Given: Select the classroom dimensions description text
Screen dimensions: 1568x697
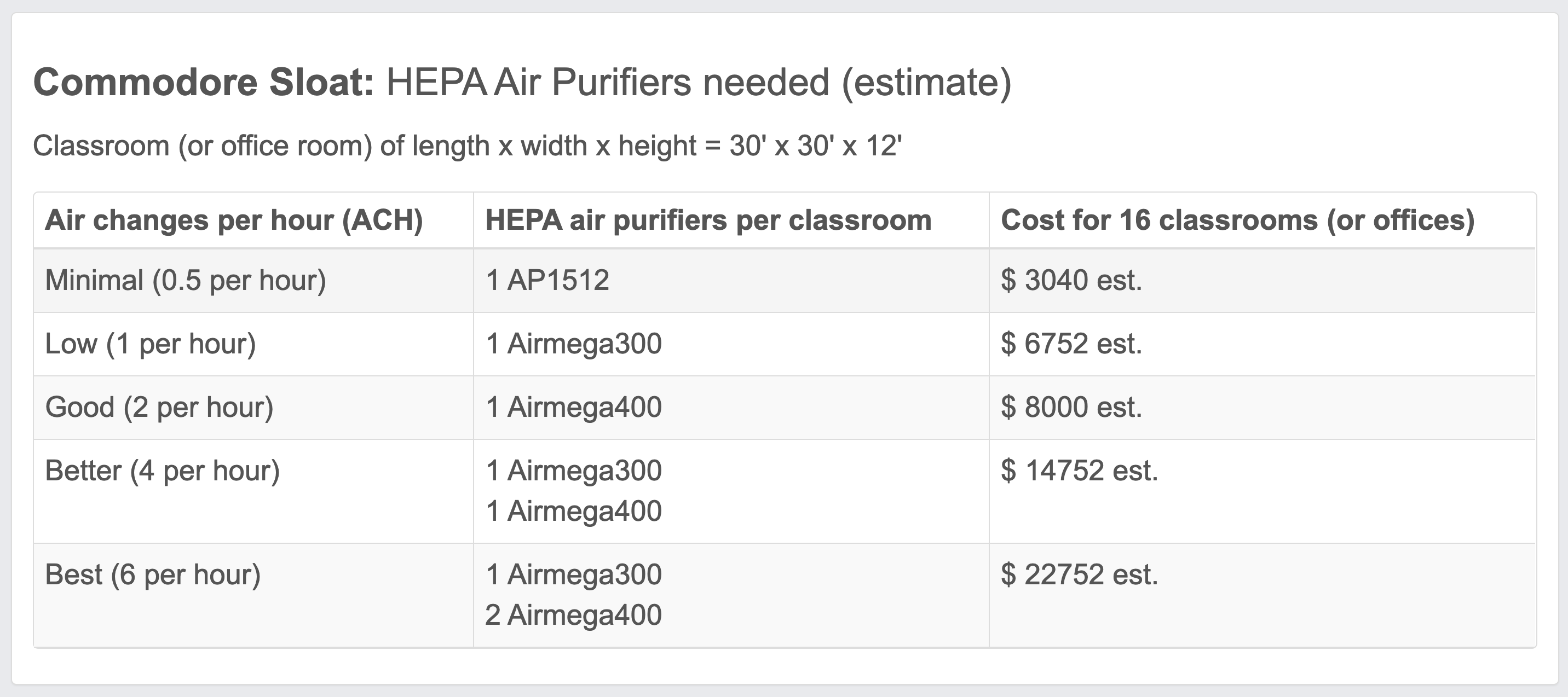Looking at the screenshot, I should coord(467,146).
